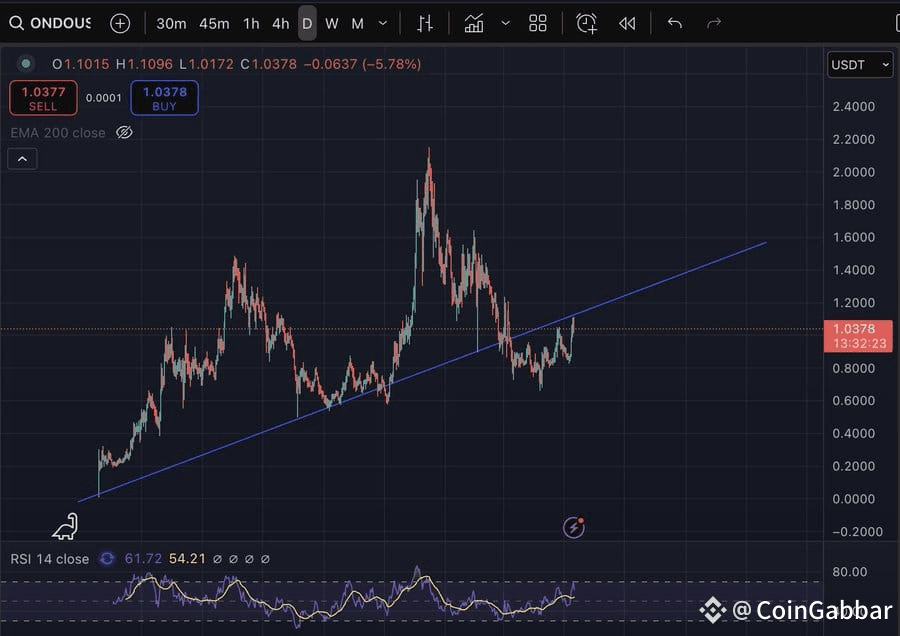Collapse the indicator legend with the chevron

tap(22, 158)
